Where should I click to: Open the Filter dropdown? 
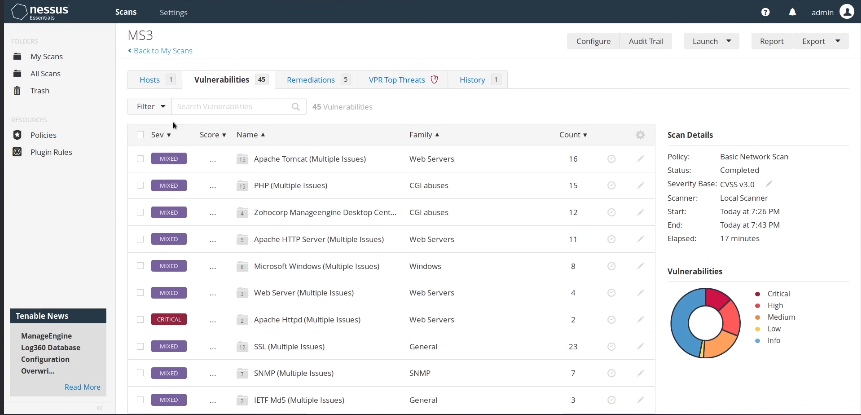[x=150, y=106]
